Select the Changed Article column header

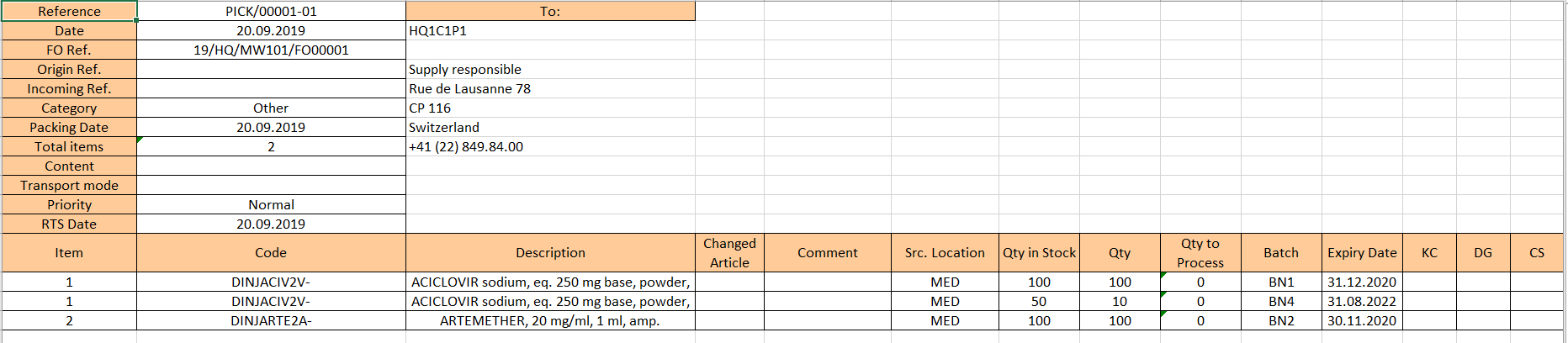tap(729, 252)
